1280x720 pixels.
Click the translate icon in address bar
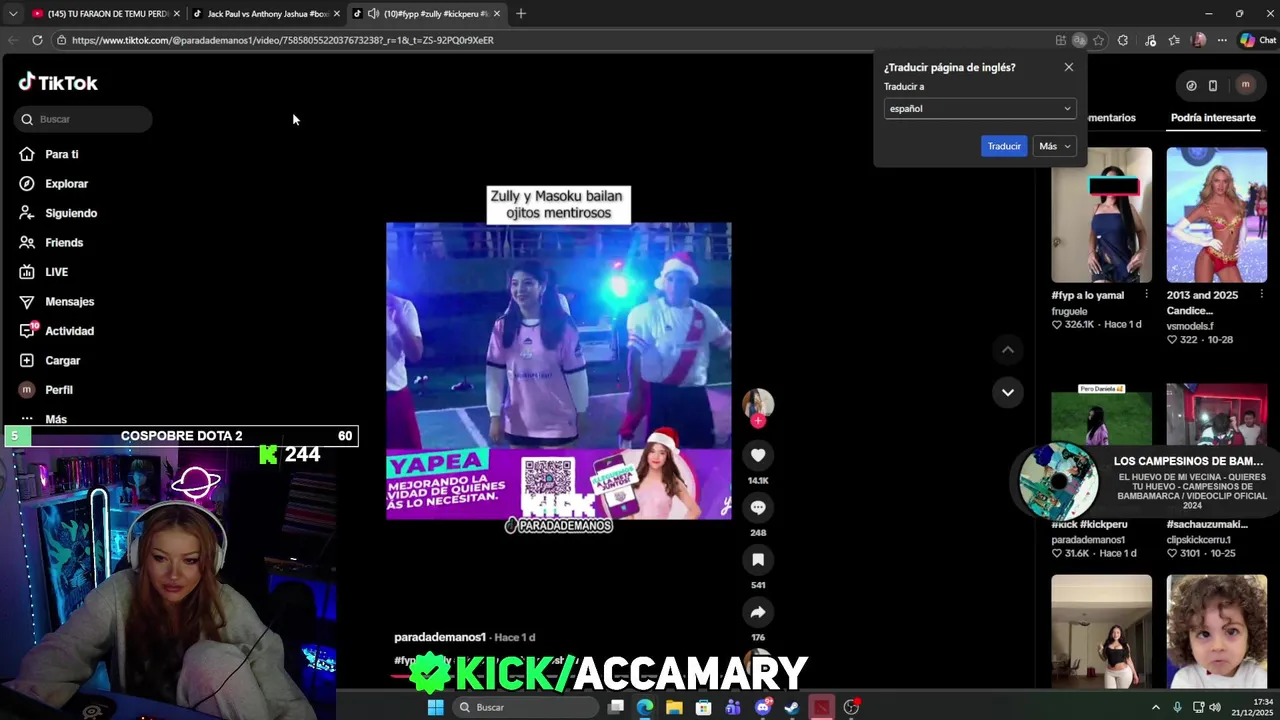pos(1079,40)
